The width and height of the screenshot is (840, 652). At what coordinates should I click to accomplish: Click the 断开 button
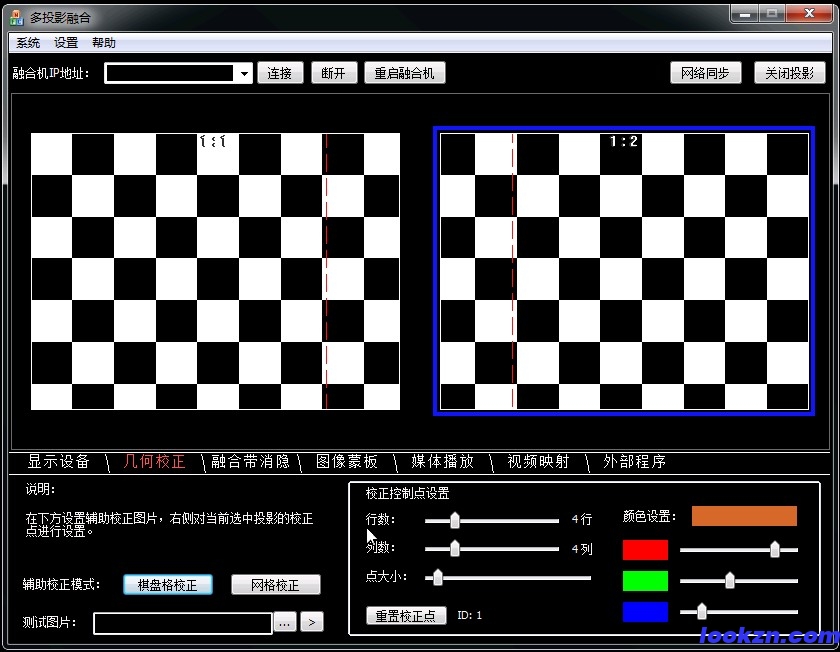334,73
